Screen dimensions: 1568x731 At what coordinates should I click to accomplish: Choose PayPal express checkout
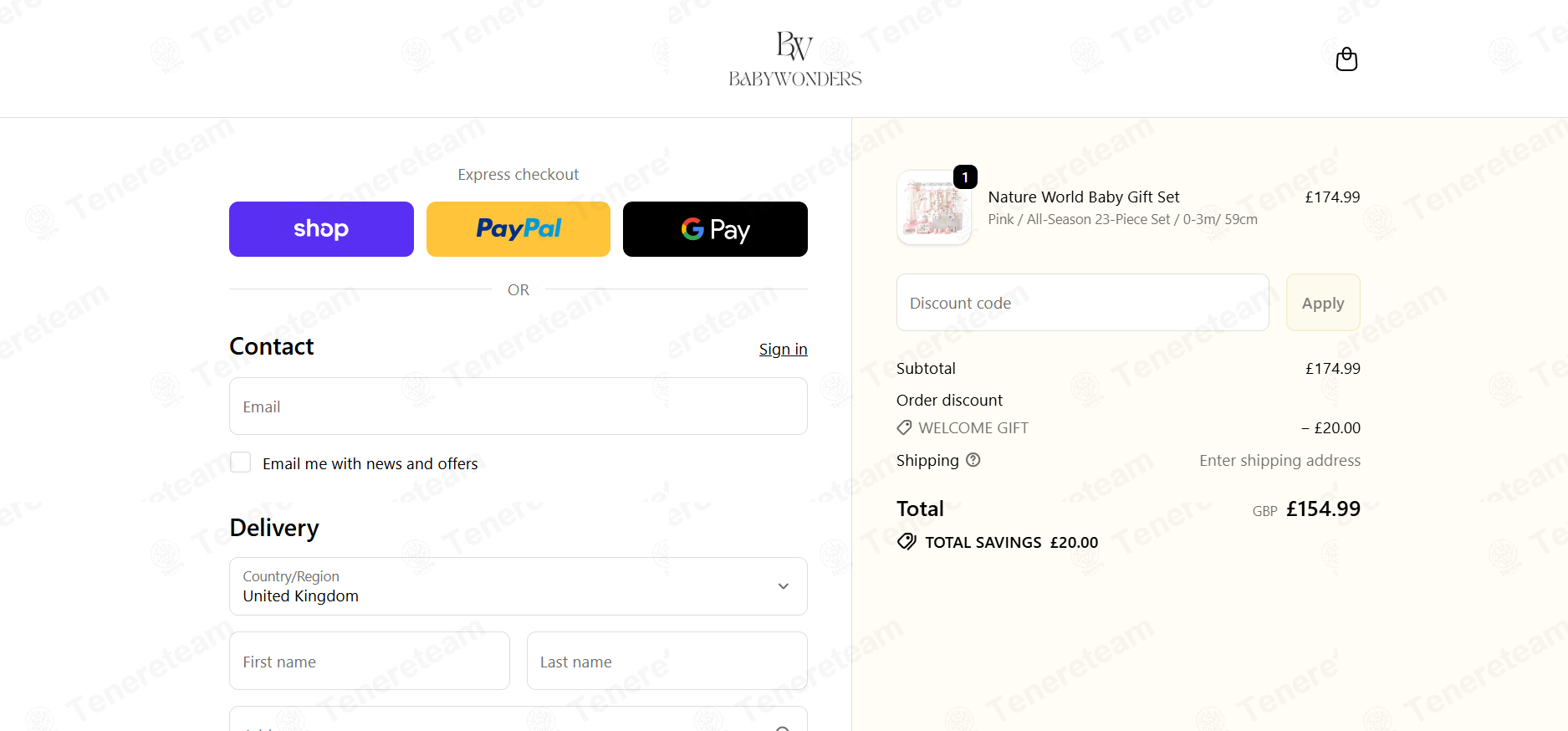pyautogui.click(x=518, y=229)
